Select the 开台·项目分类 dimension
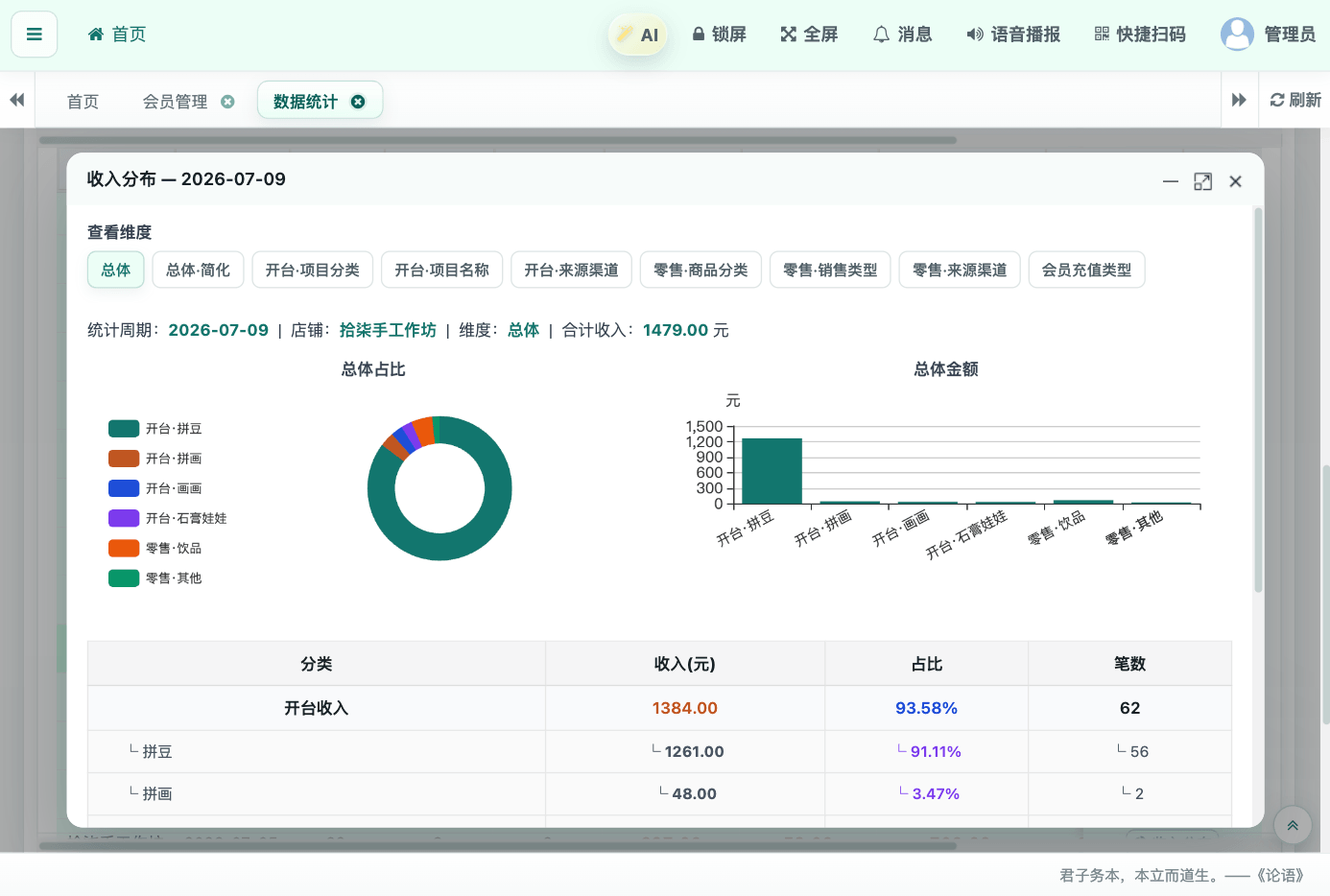Screen dimensions: 1330x896 pos(313,270)
